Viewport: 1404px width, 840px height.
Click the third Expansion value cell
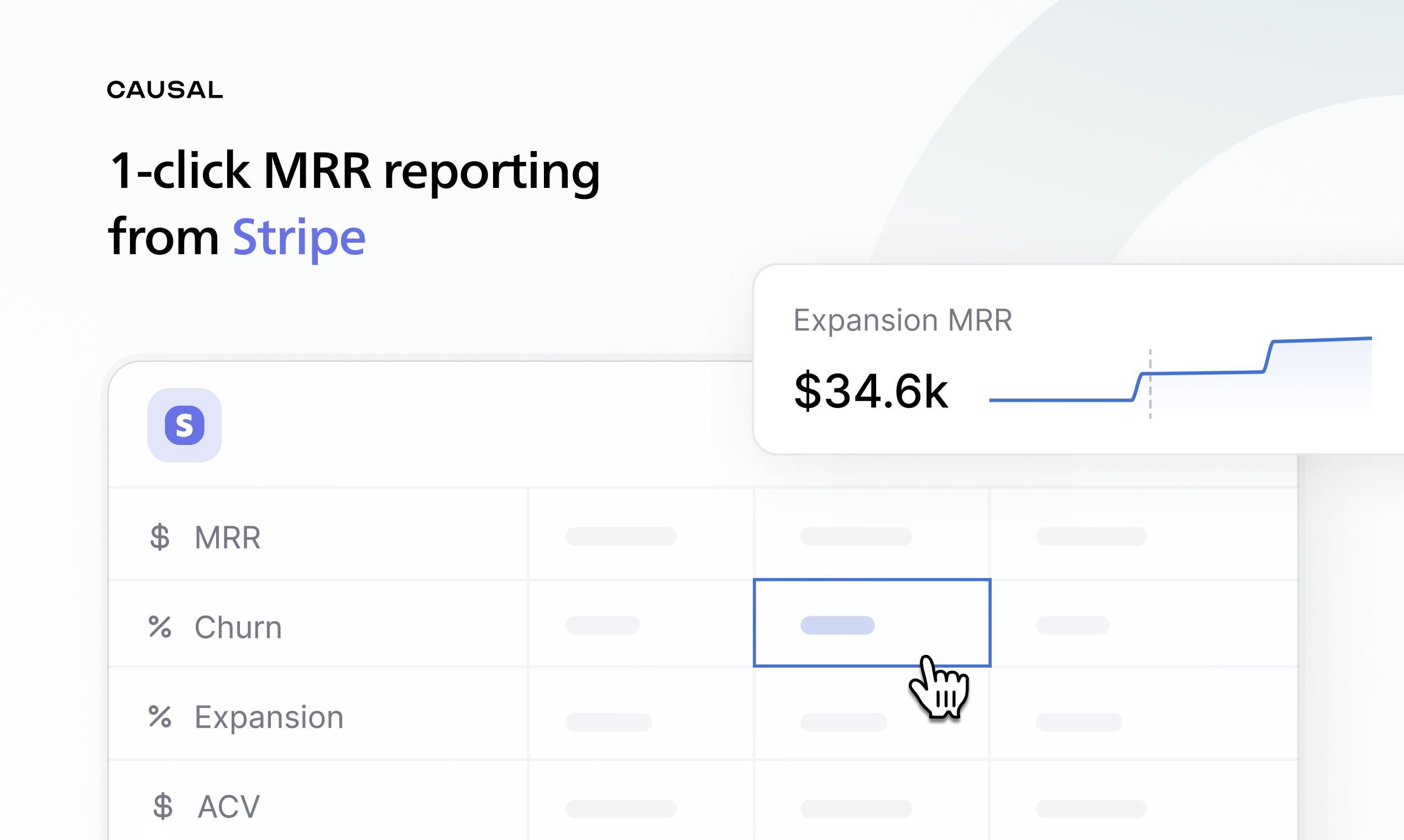(x=1078, y=722)
